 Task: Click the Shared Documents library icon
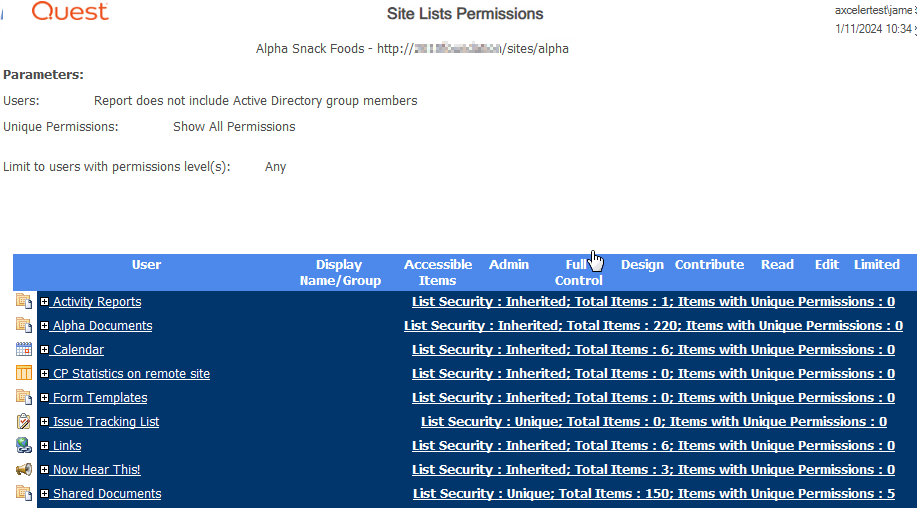pos(24,493)
